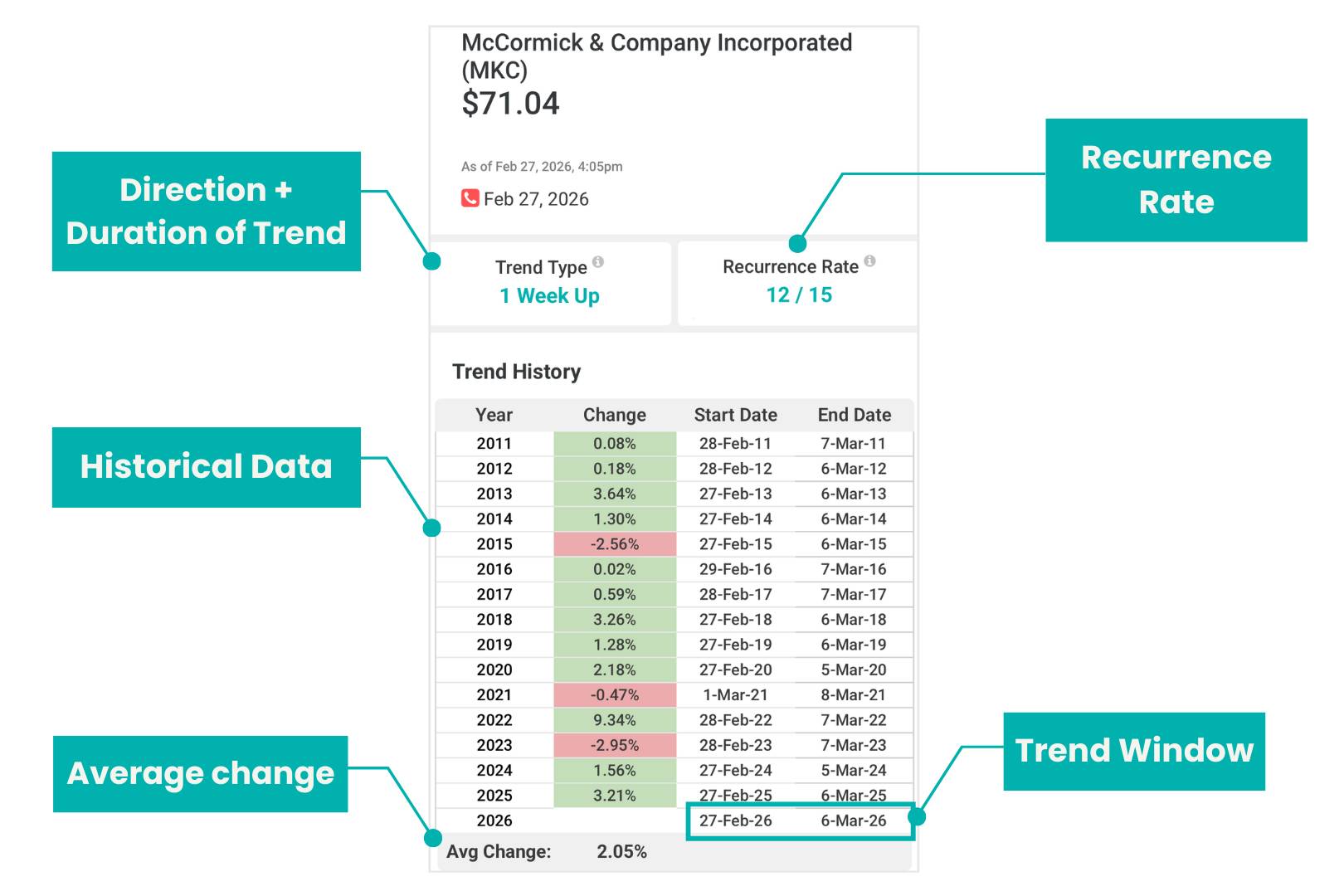The width and height of the screenshot is (1344, 896).
Task: Sort by the Change column header
Action: pos(614,415)
